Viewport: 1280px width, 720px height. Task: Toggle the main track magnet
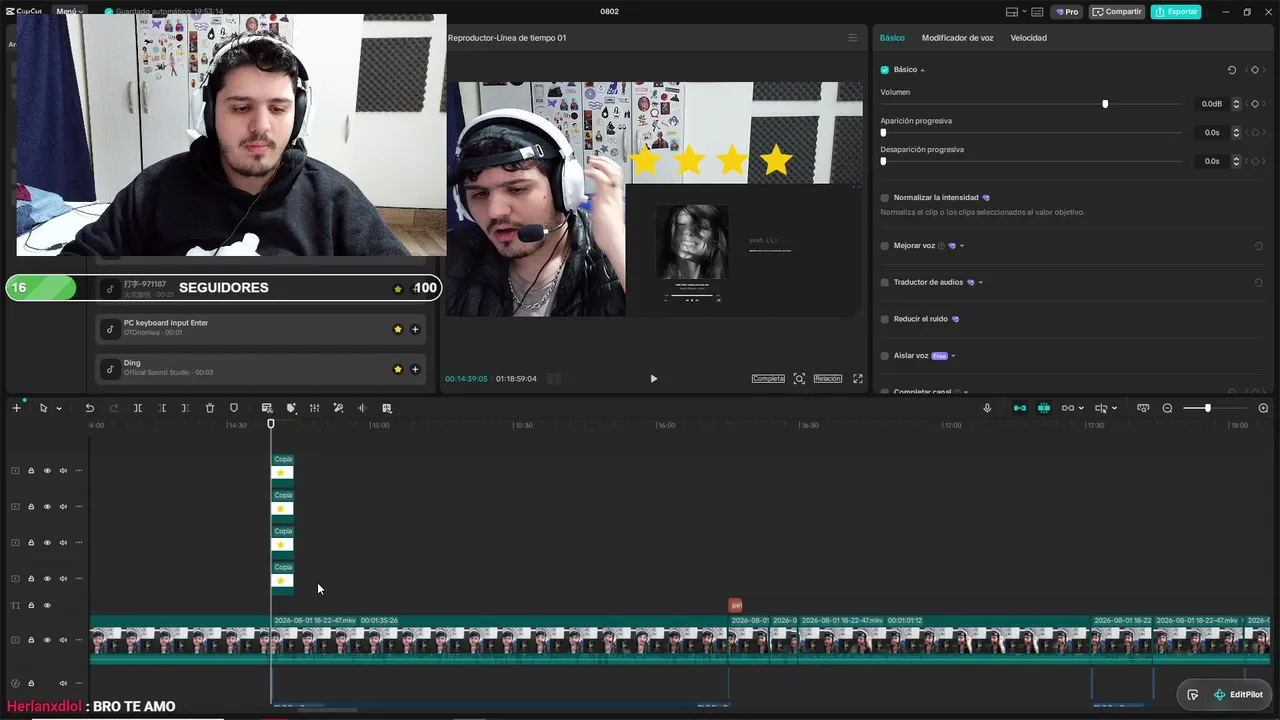tap(1020, 408)
